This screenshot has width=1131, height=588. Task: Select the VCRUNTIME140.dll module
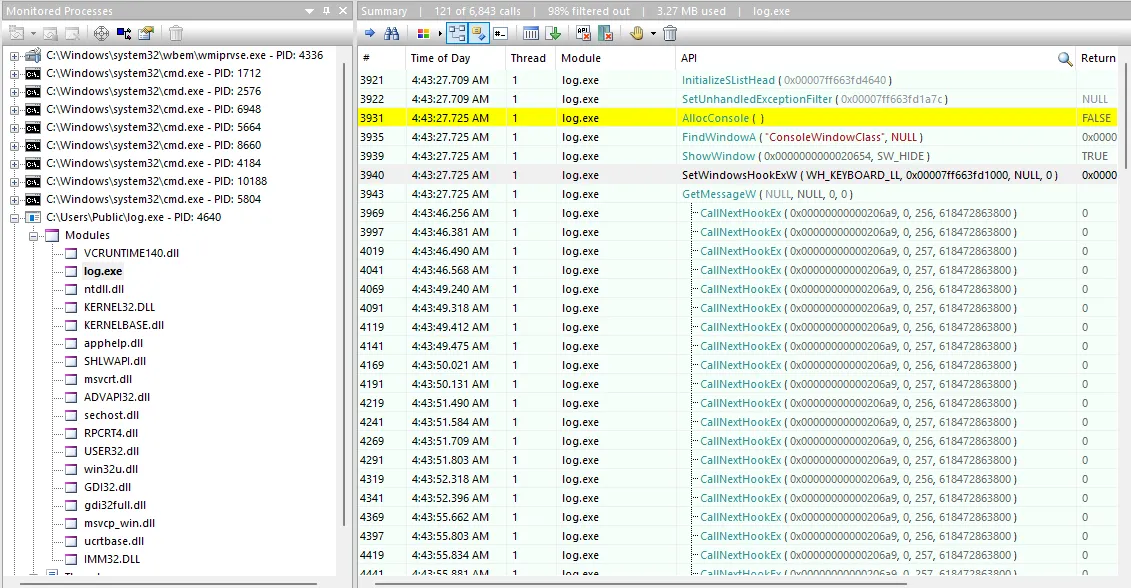(131, 253)
